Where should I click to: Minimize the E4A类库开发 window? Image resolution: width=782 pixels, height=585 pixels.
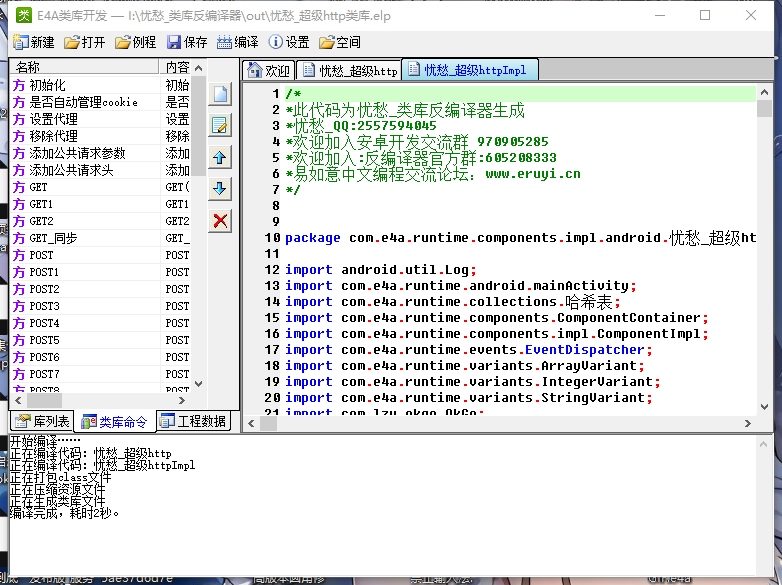[660, 15]
